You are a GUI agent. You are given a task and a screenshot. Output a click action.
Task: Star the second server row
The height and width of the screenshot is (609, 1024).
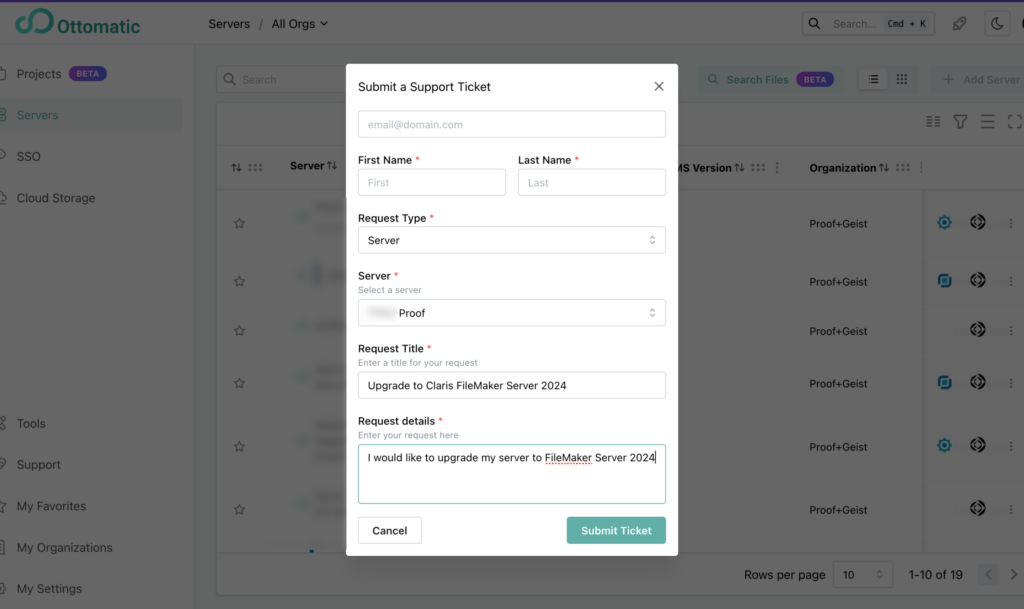click(240, 281)
